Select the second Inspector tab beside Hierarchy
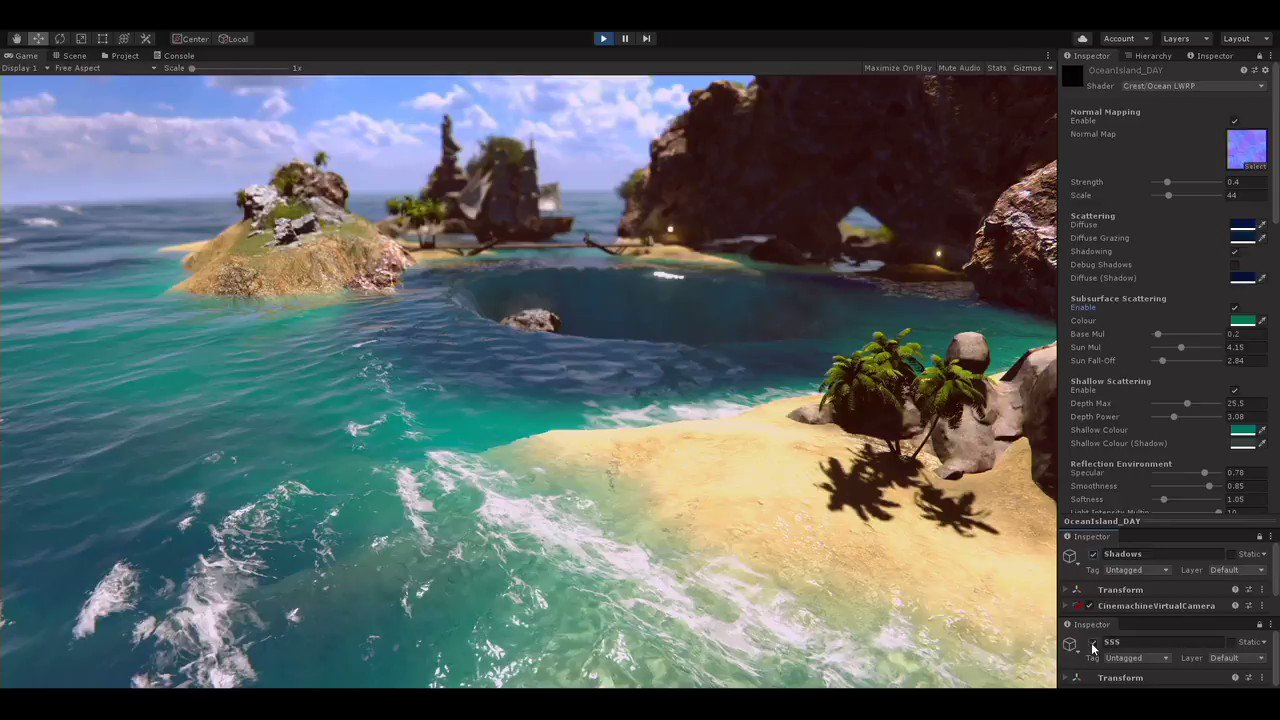This screenshot has width=1280, height=720. [1209, 56]
